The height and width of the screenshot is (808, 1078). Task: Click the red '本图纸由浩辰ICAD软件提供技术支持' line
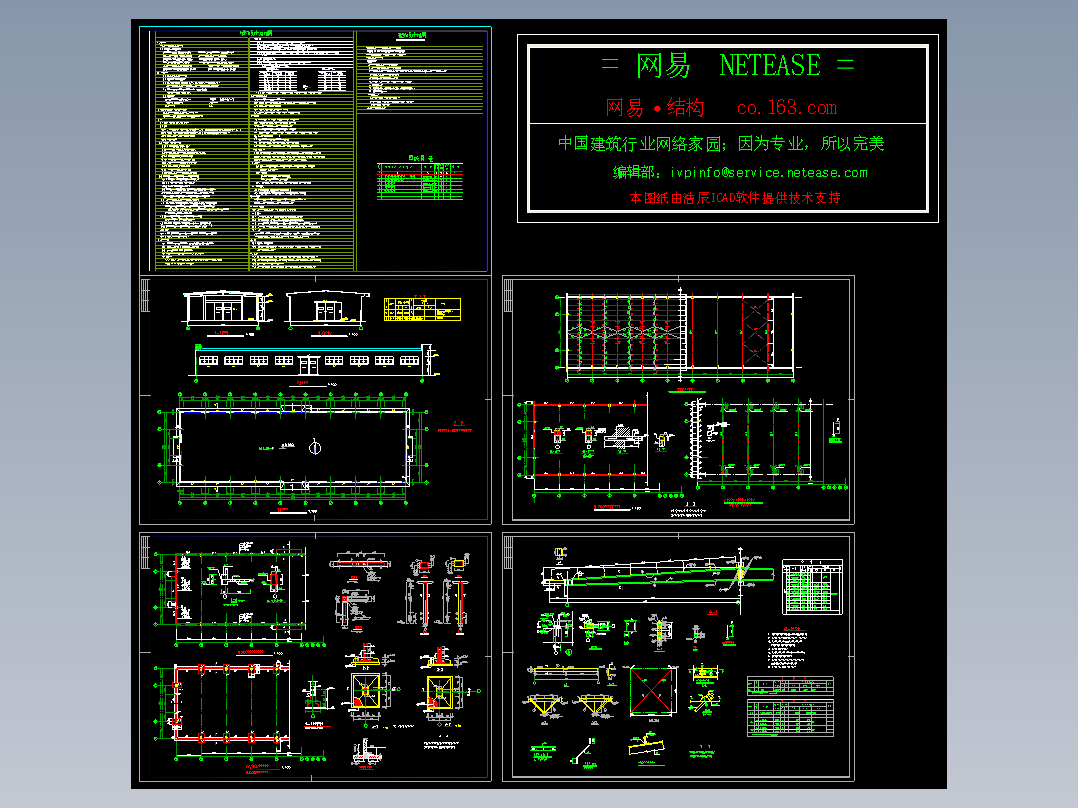[x=735, y=198]
